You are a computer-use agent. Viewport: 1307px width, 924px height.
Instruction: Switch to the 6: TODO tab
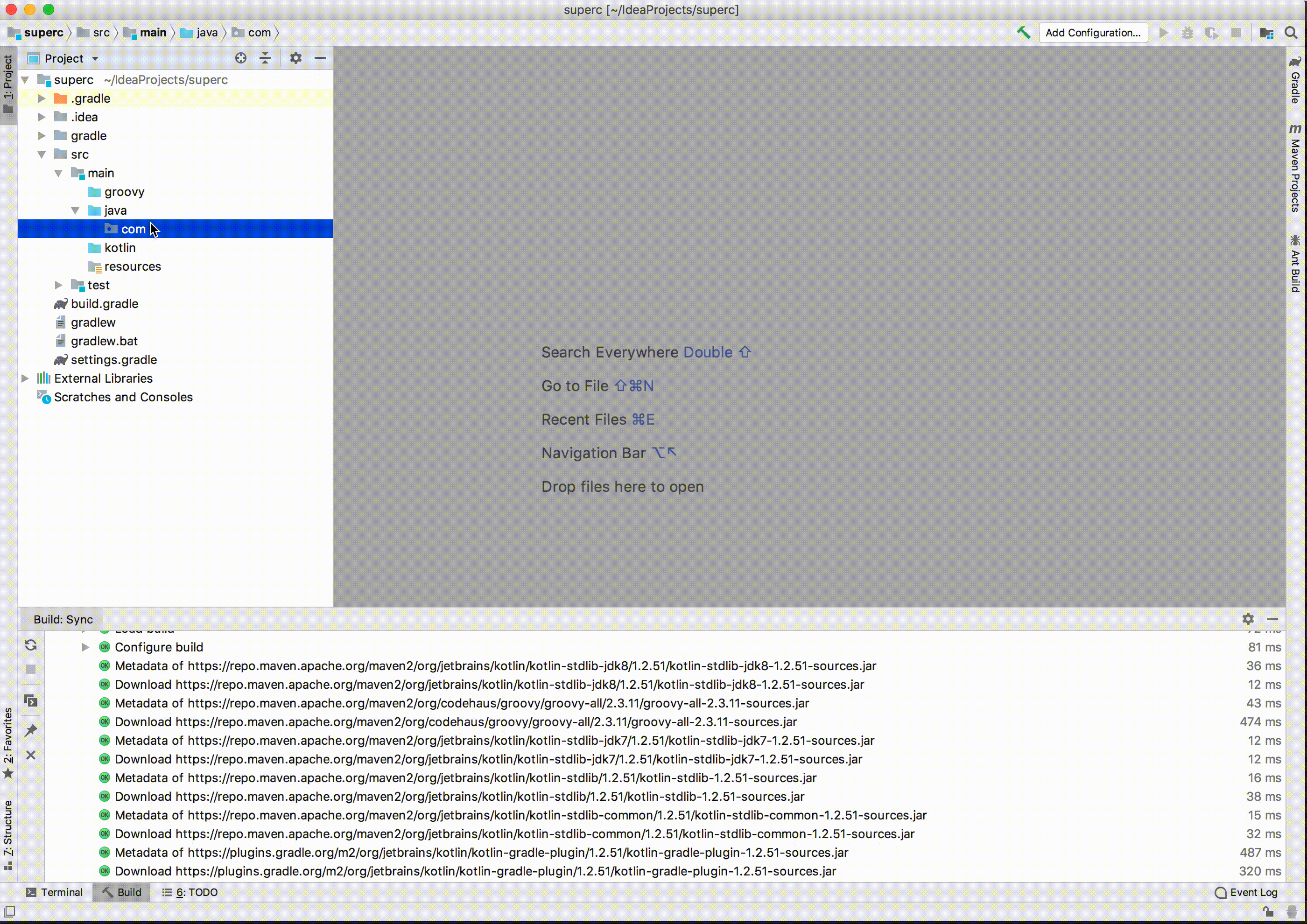190,892
